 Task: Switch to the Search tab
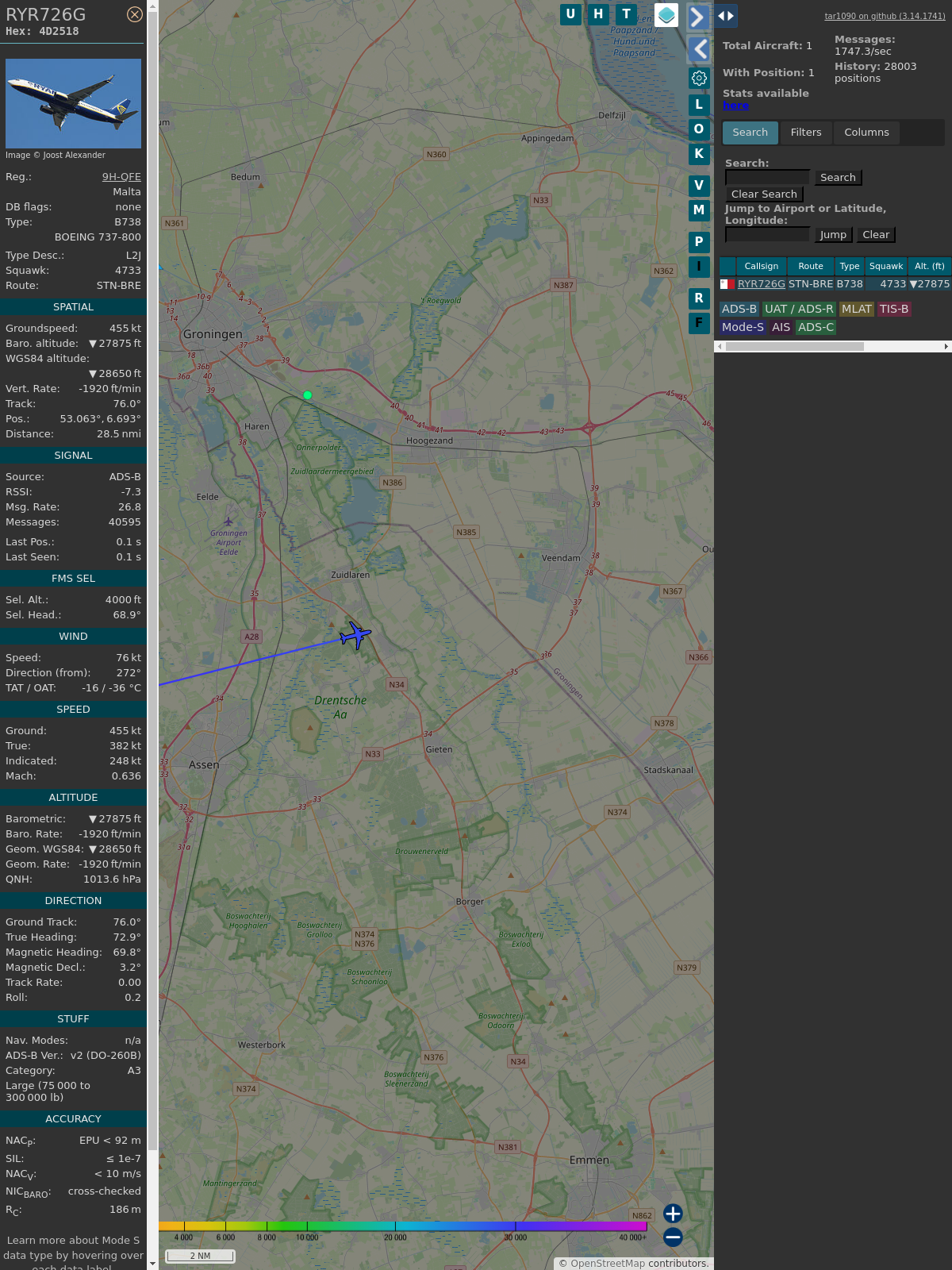750,133
